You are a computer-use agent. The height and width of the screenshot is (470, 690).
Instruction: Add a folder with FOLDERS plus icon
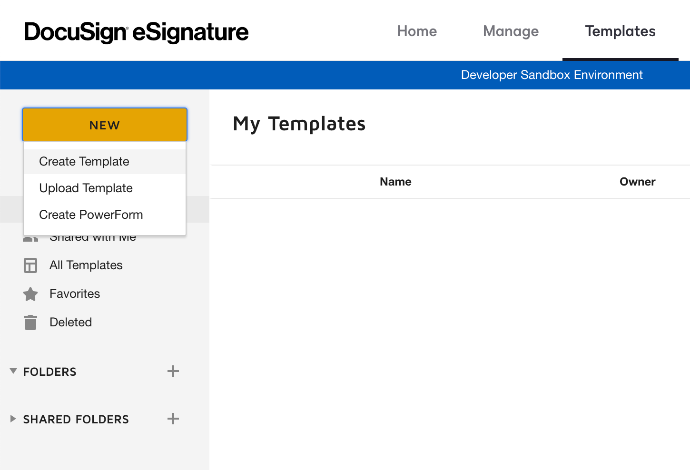pos(173,371)
